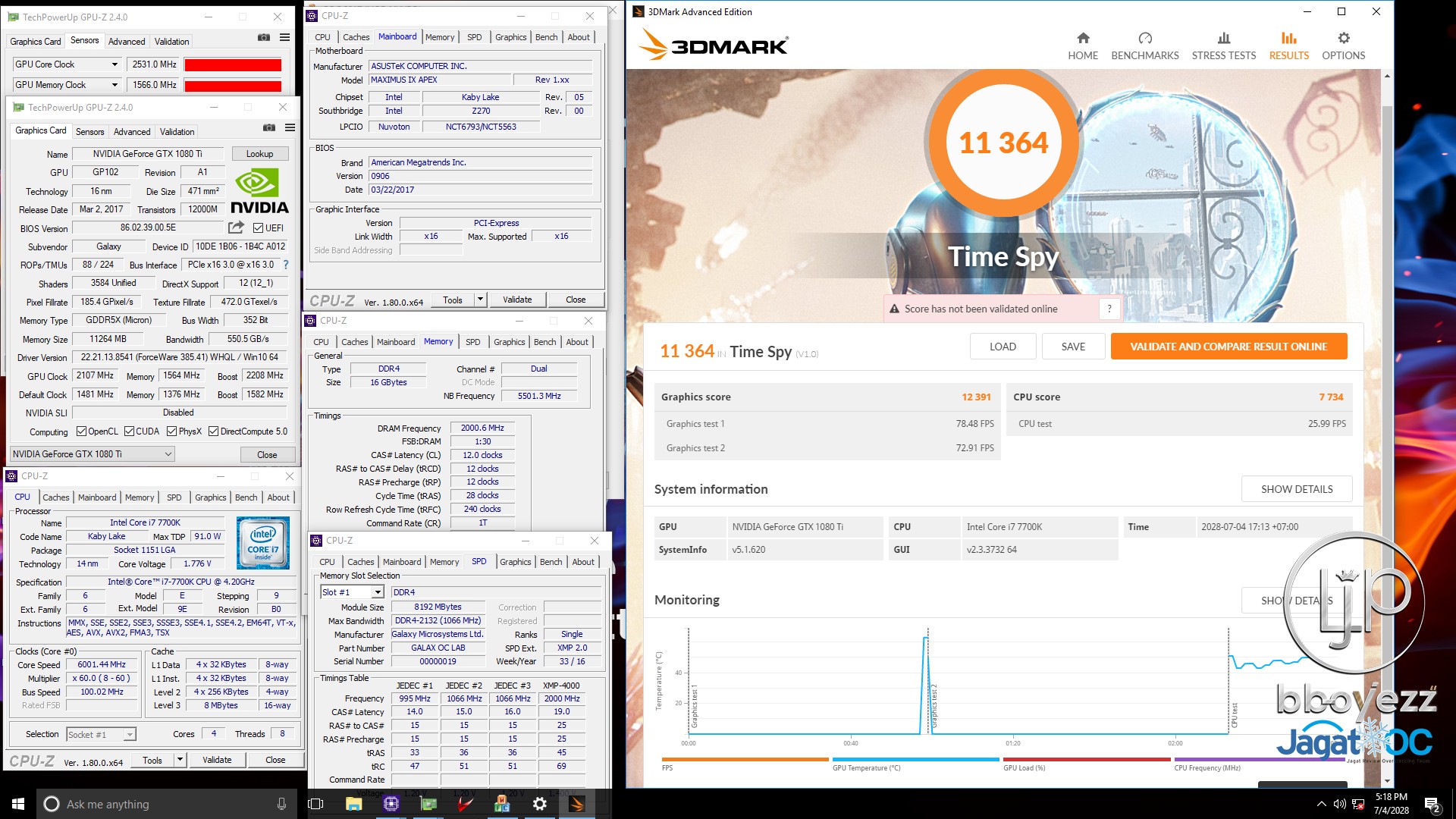Image resolution: width=1456 pixels, height=819 pixels.
Task: Click camera icon in GPU-Z Sensors window
Action: click(264, 37)
